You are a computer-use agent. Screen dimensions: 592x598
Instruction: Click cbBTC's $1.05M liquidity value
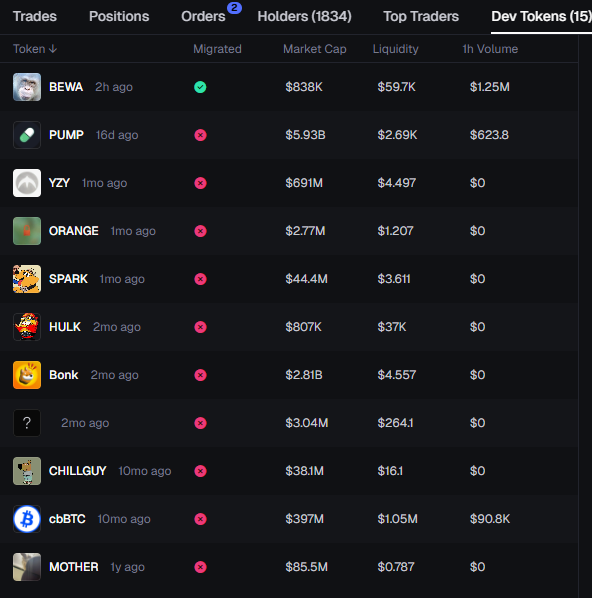(x=397, y=519)
